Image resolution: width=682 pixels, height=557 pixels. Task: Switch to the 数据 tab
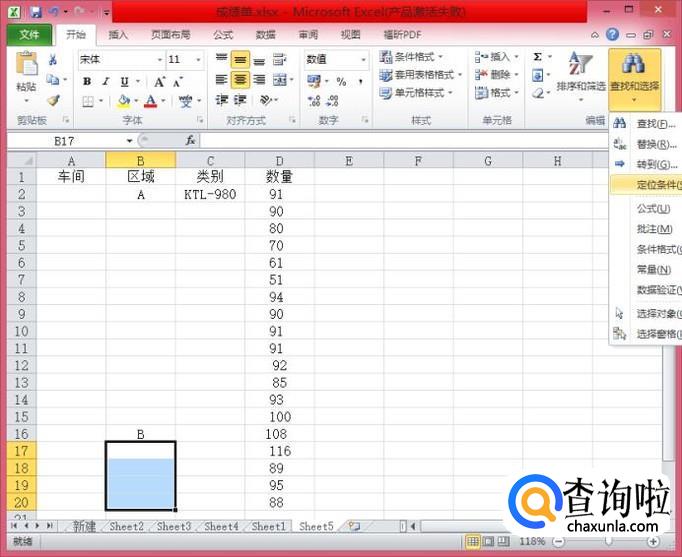pos(265,35)
